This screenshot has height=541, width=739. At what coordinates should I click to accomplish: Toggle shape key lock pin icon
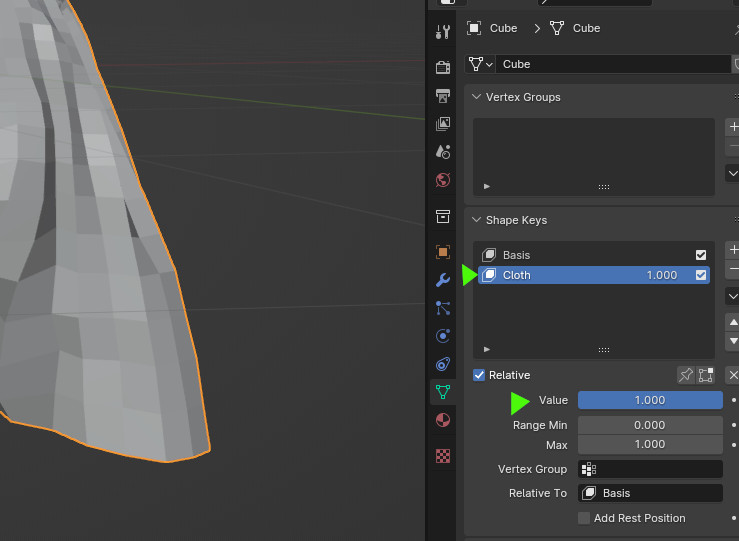click(x=686, y=375)
